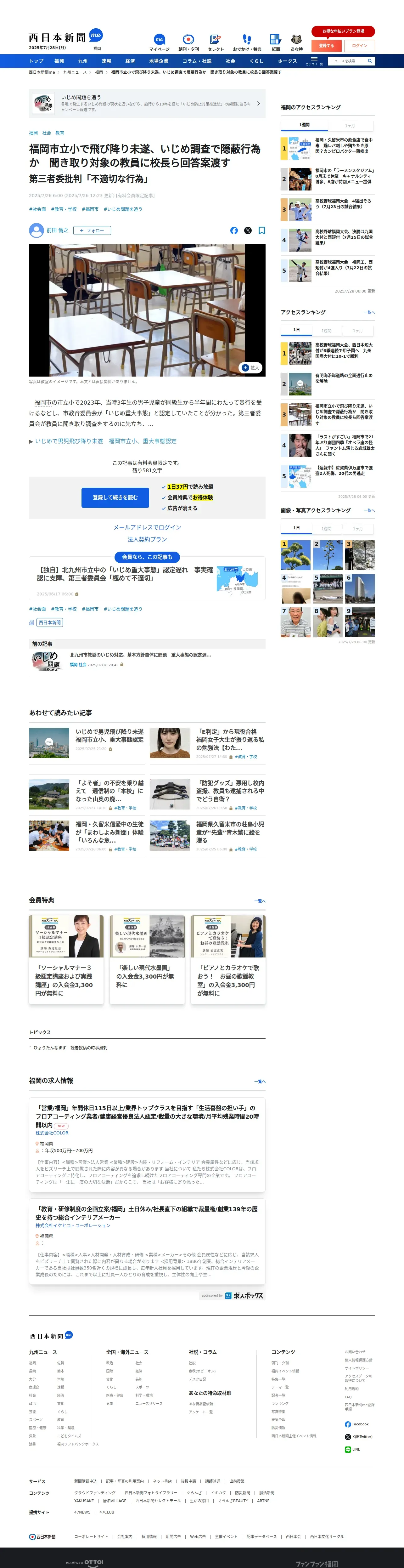This screenshot has height=1568, width=404.
Task: Click 登録して続きを読む button
Action: (x=115, y=497)
